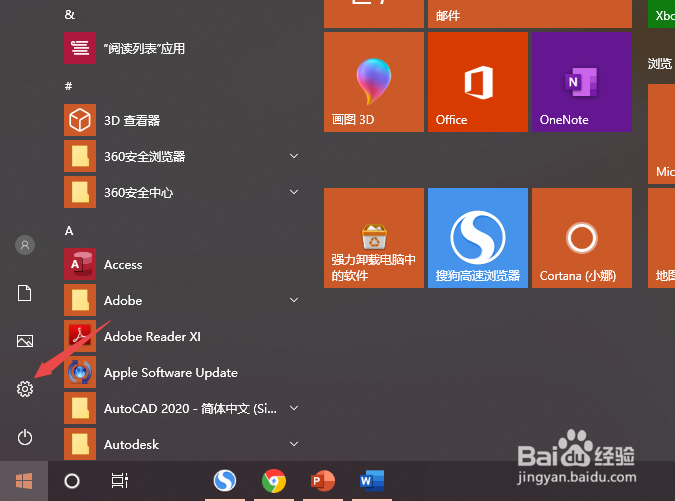Click the Autodesk folder entry

click(x=183, y=444)
